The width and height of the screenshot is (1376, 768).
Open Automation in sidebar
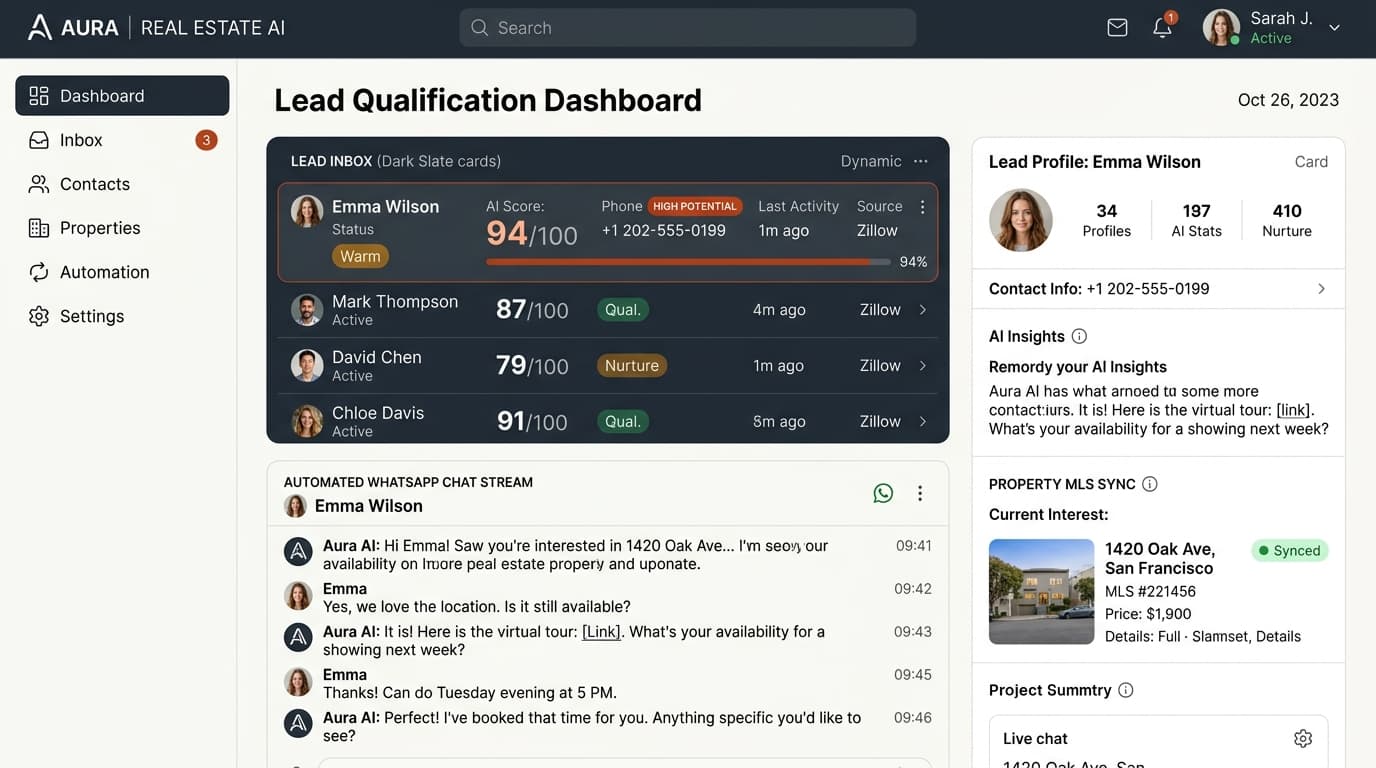click(x=122, y=272)
